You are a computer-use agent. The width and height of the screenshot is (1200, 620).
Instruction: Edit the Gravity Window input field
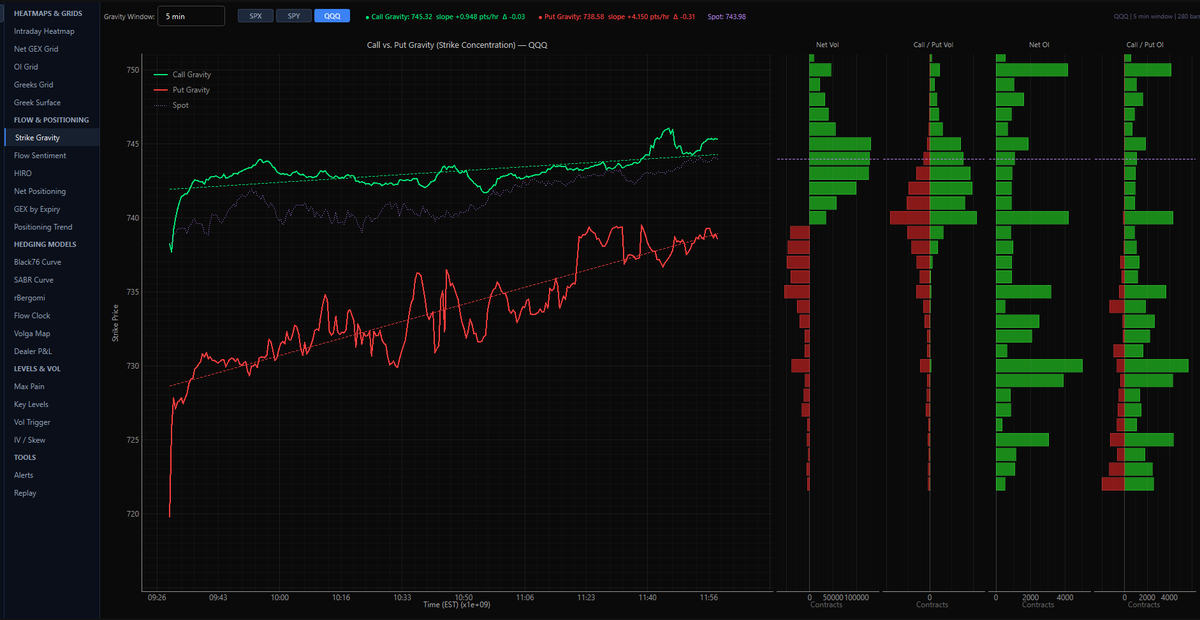[x=191, y=16]
